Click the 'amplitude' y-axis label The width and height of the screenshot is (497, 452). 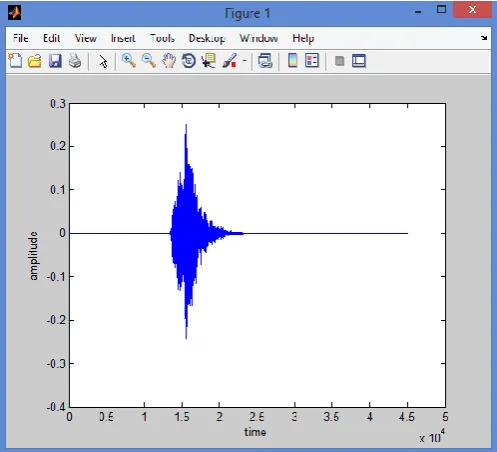click(33, 256)
